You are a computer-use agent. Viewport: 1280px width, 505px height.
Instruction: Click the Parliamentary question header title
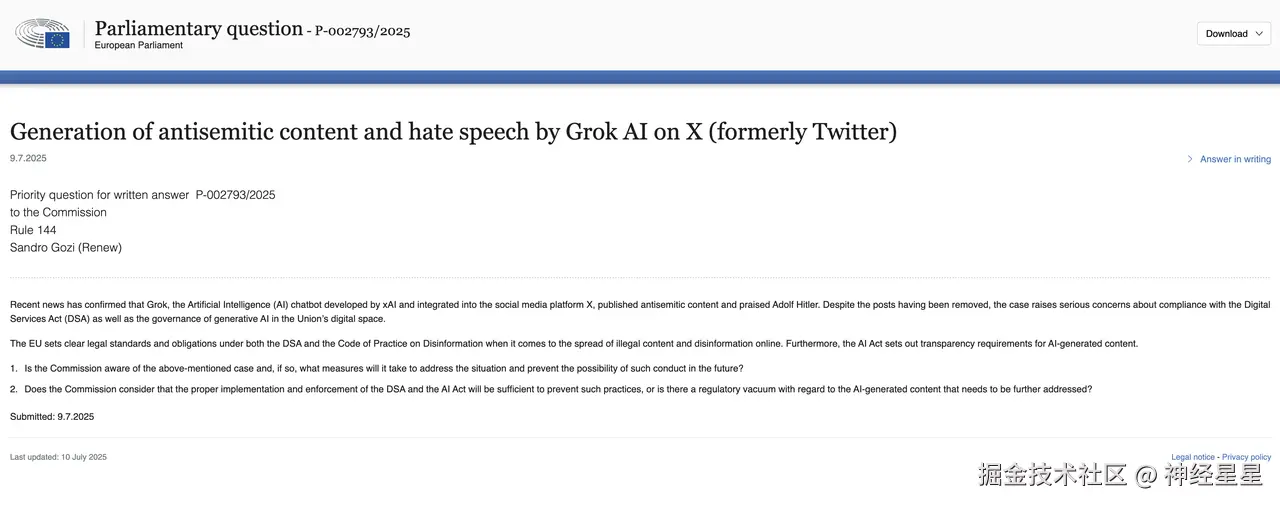198,28
